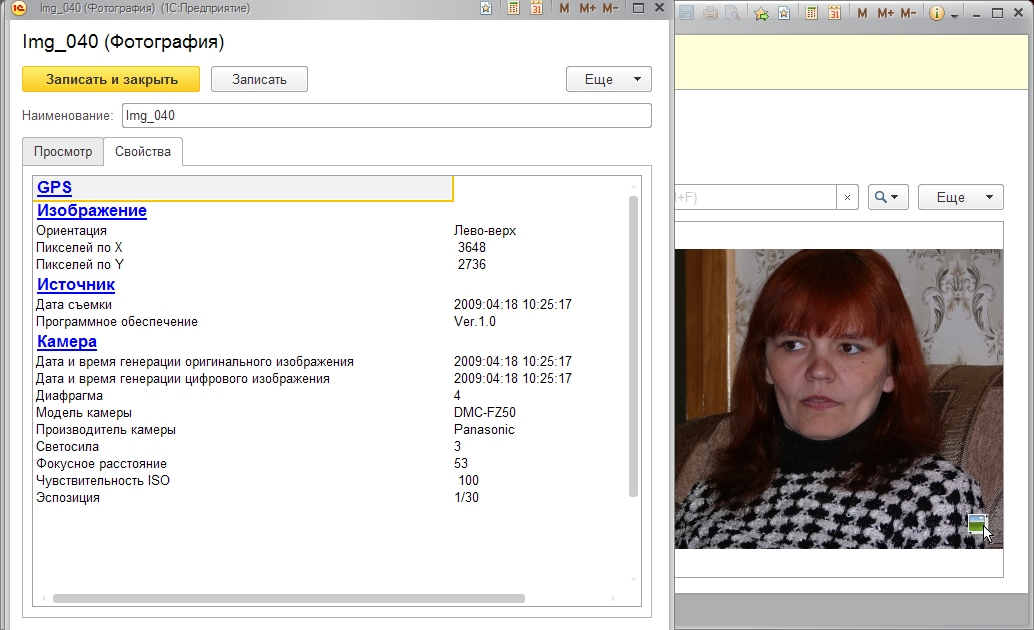The width and height of the screenshot is (1034, 630).
Task: Click the info icon in the background window toolbar
Action: tap(937, 14)
